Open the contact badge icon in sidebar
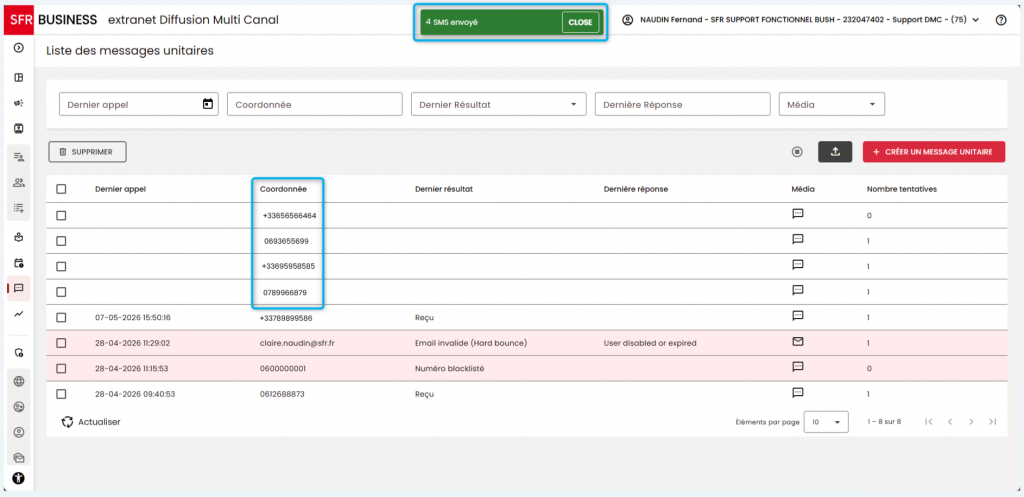Screen dimensions: 1024x497 pos(19,129)
